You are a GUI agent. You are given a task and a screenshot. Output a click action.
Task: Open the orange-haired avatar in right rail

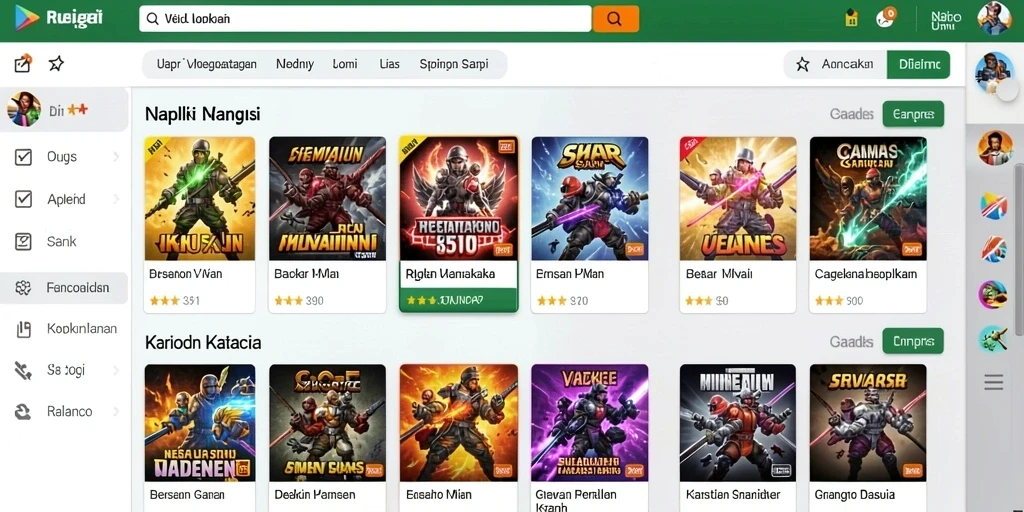(x=995, y=148)
